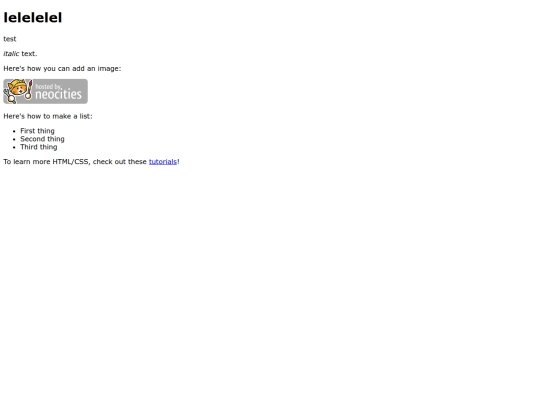Image resolution: width=540 pixels, height=405 pixels.
Task: Click the paintbrush in the neocities badge
Action: pyautogui.click(x=29, y=90)
